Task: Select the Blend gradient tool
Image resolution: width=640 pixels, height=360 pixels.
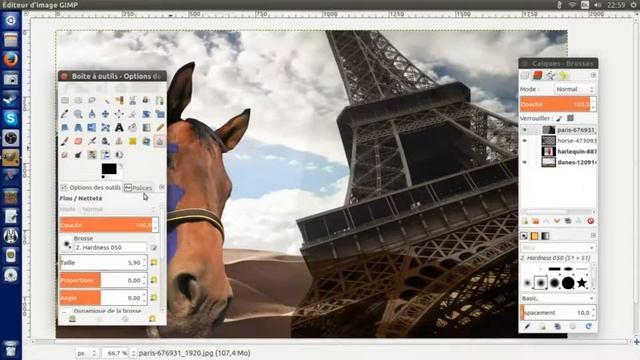Action: (146, 127)
